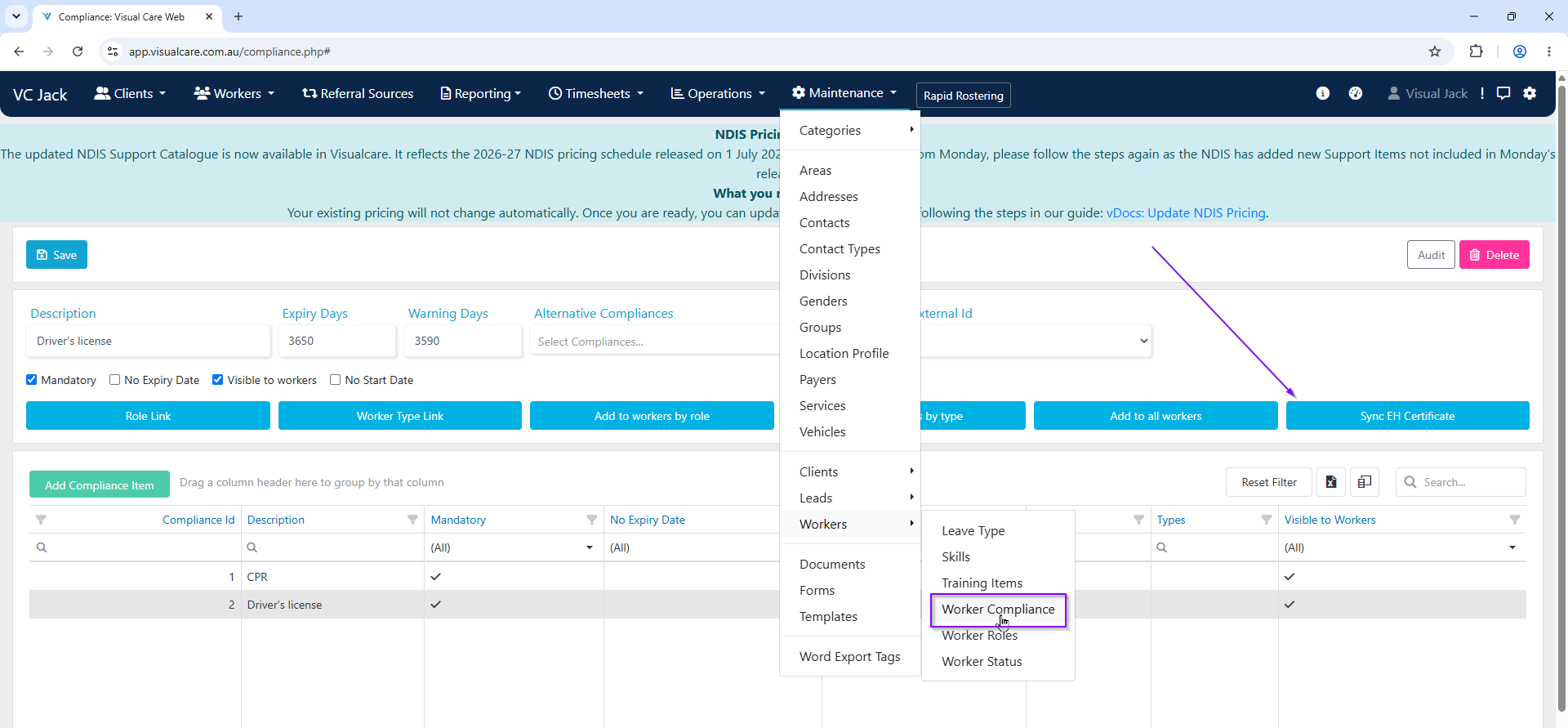
Task: Toggle the No Start Date checkbox
Action: (336, 380)
